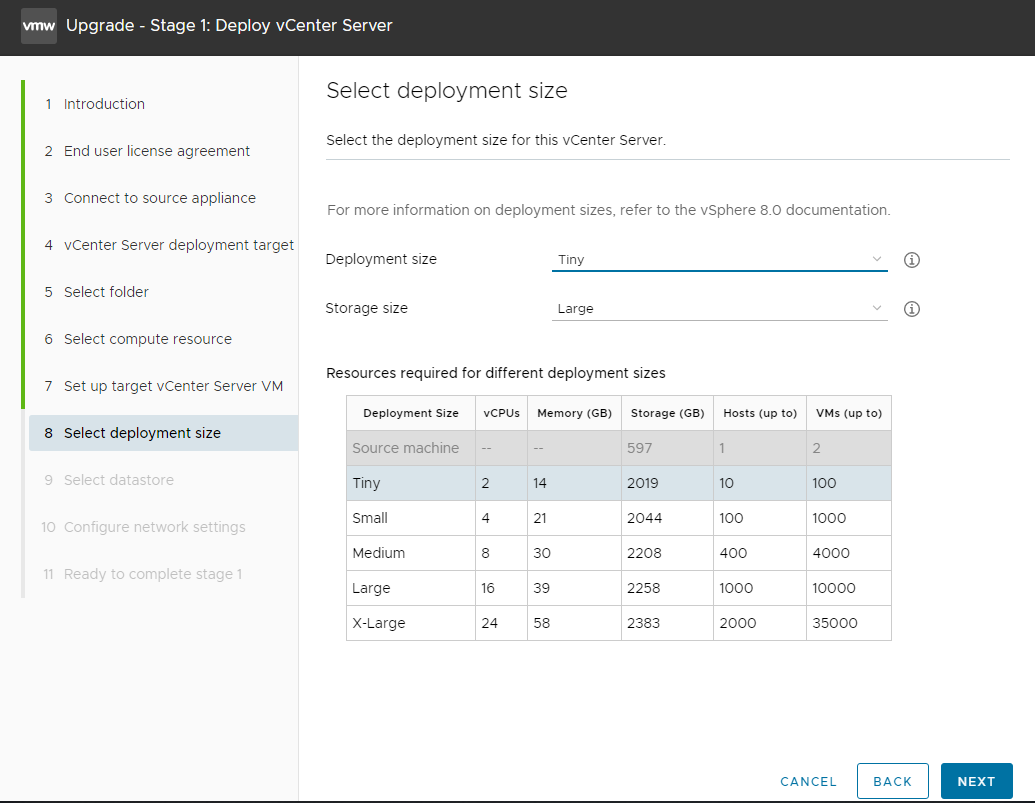Show info for Deployment size
This screenshot has height=803, width=1035.
pyautogui.click(x=912, y=260)
